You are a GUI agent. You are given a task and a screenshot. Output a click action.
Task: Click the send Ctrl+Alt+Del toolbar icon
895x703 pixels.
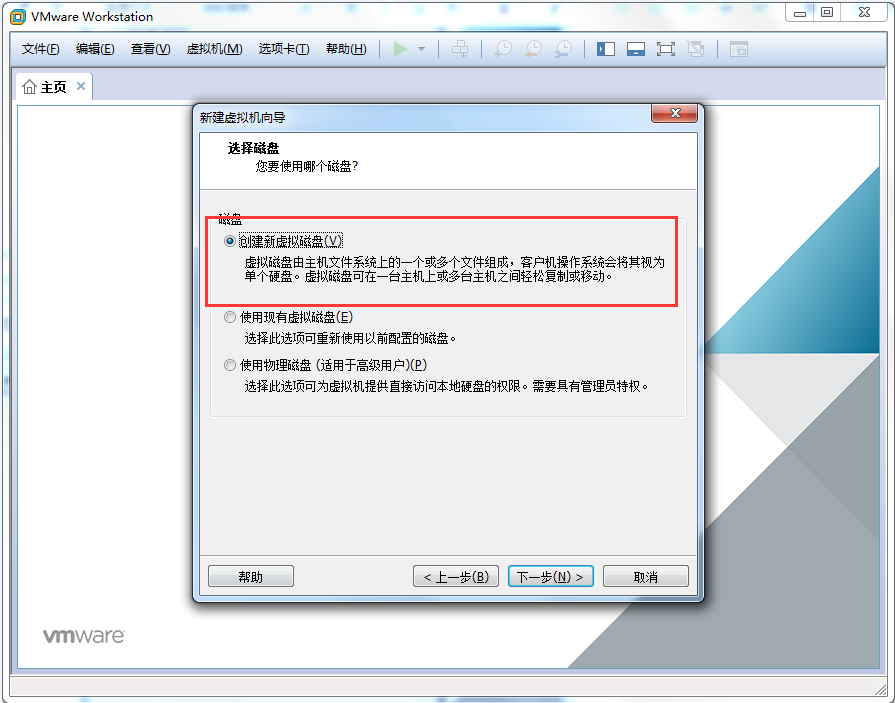point(460,49)
